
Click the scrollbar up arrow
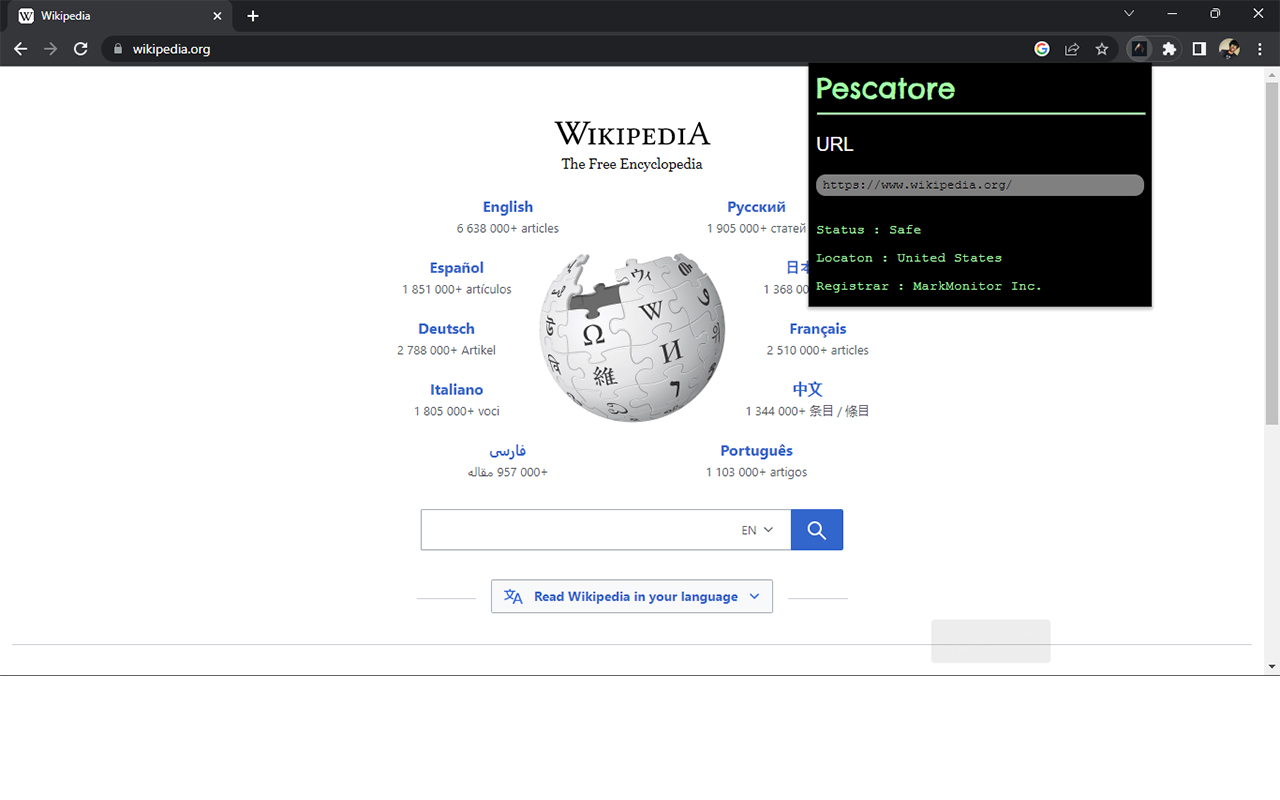[x=1272, y=74]
